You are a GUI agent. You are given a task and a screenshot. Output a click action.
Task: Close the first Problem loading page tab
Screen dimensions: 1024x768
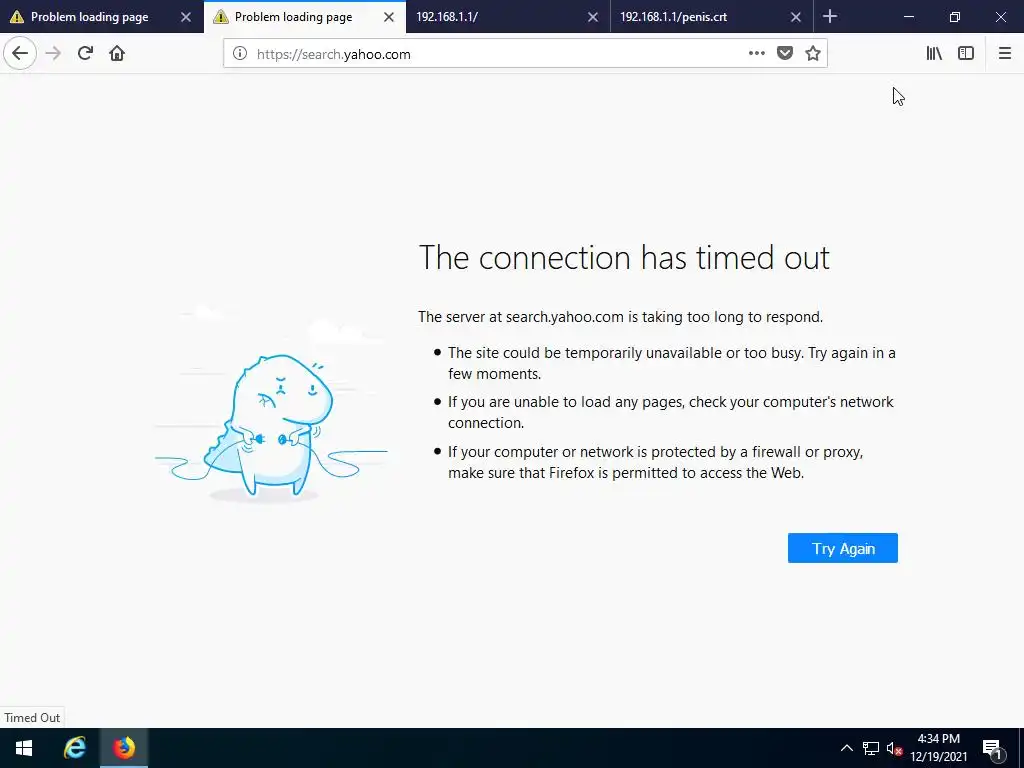pos(186,17)
